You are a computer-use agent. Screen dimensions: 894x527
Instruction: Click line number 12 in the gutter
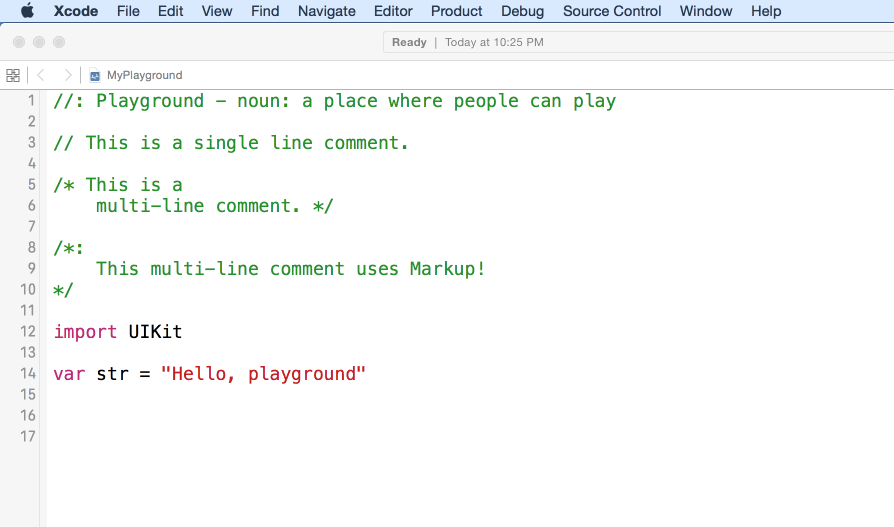click(28, 331)
